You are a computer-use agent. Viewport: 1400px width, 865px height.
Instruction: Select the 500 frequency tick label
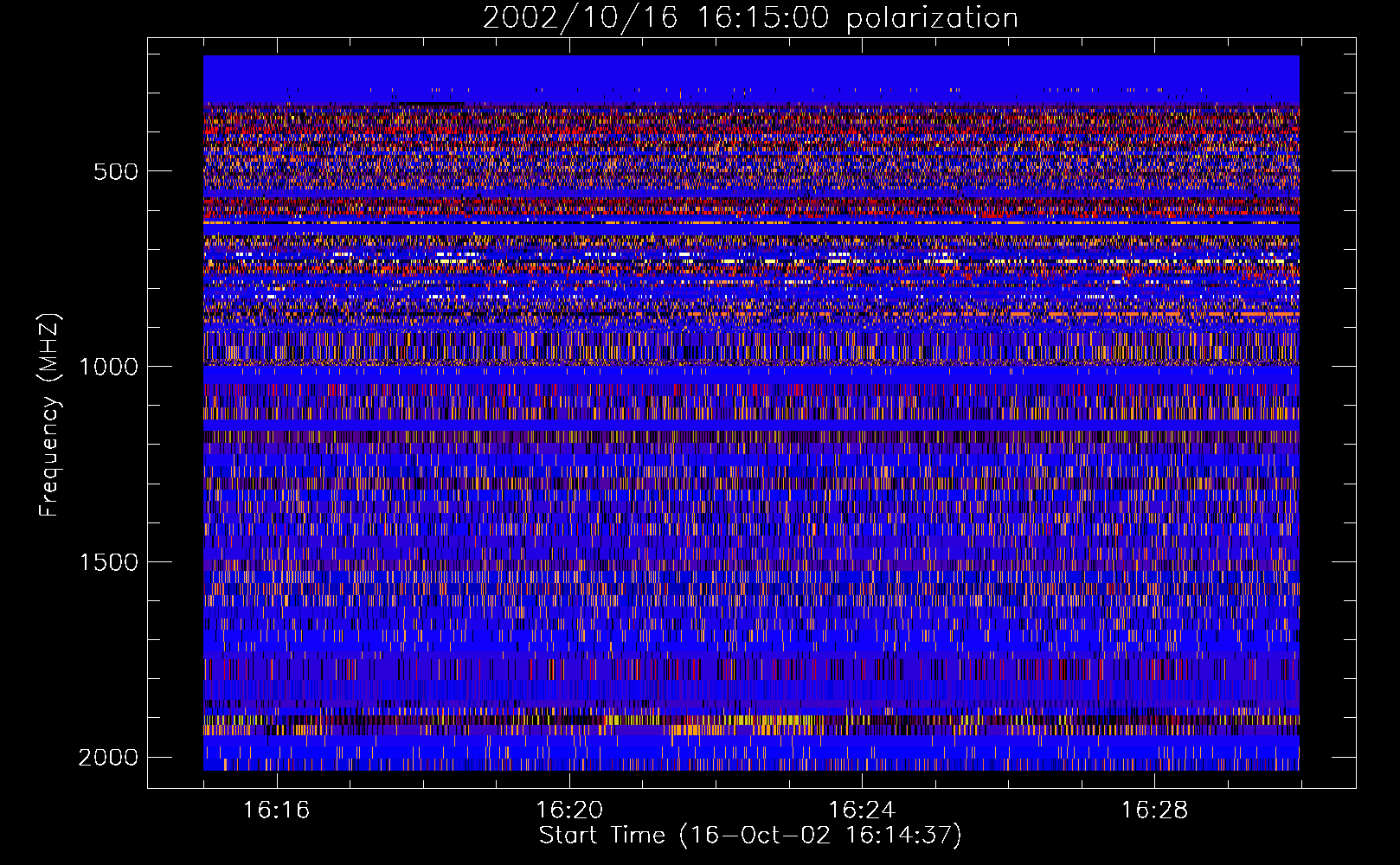point(115,171)
